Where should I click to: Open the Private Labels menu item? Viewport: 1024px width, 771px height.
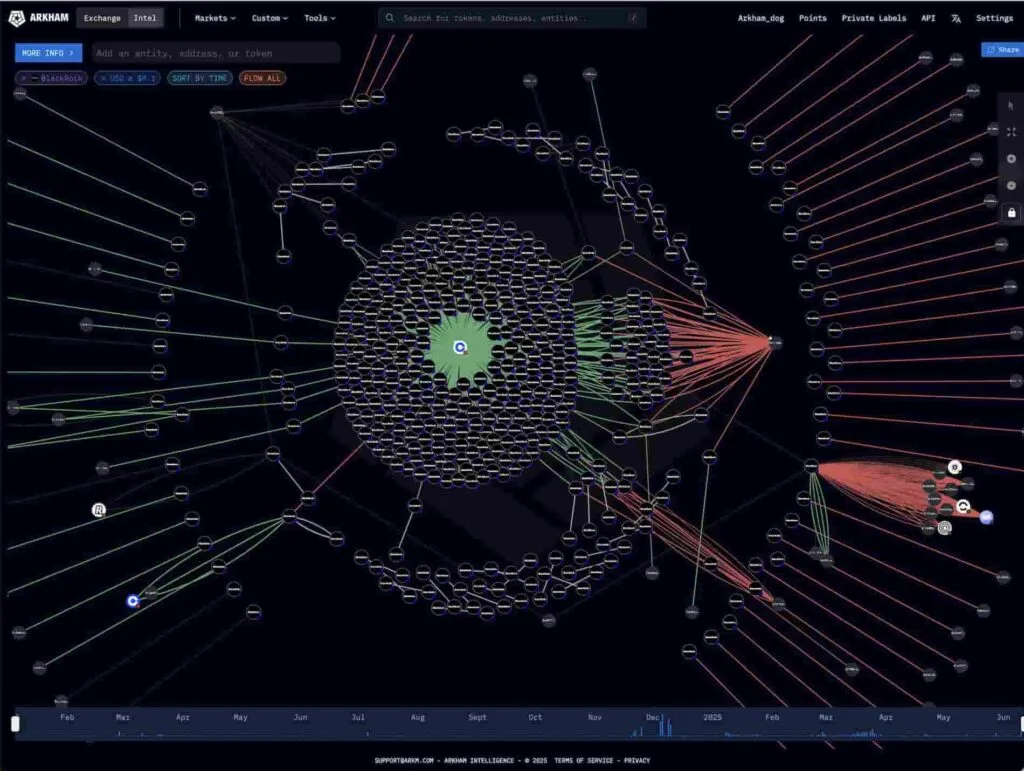click(x=873, y=18)
